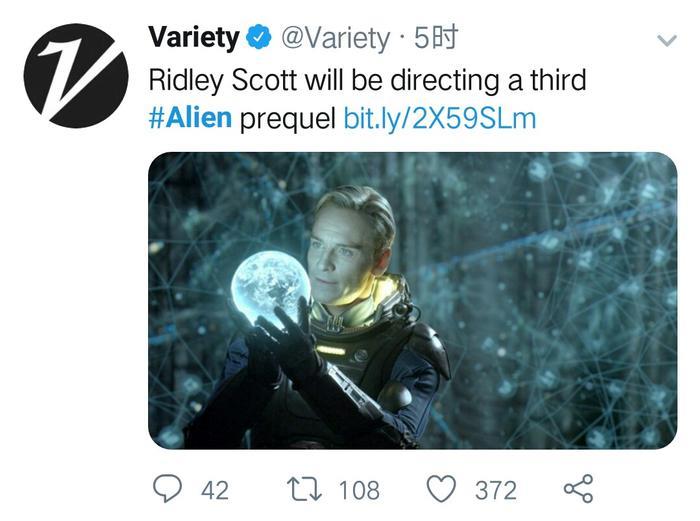Retweet using the retweet arrows icon

click(302, 489)
